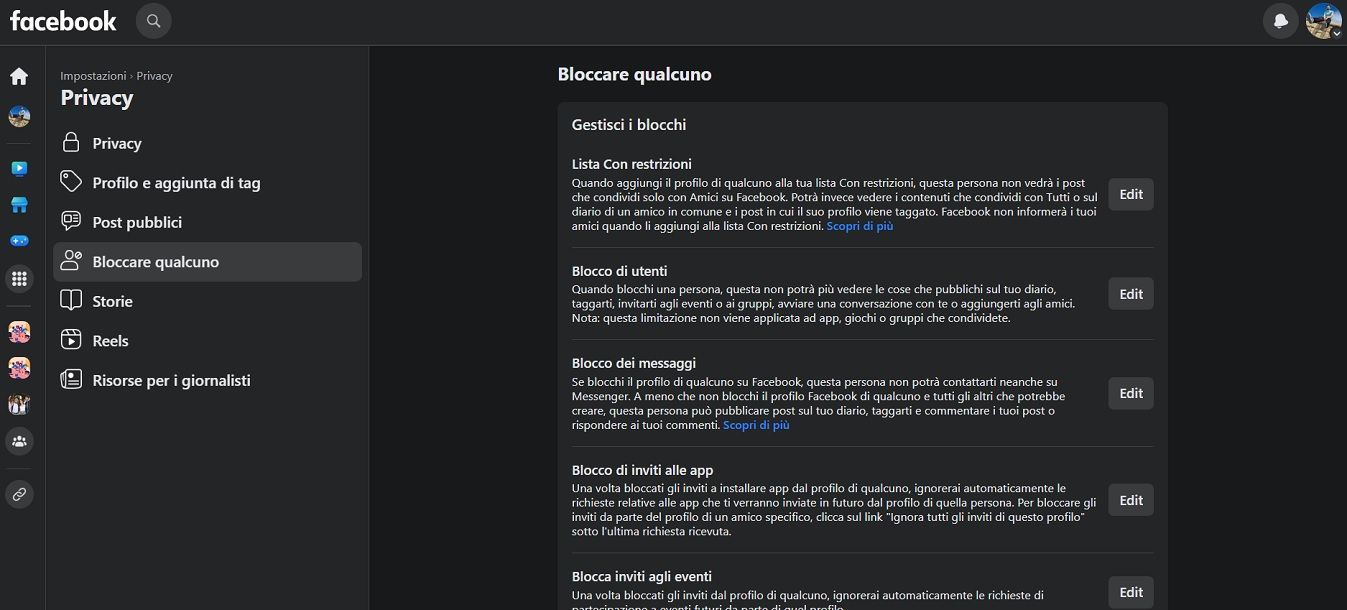Click the Post pubblici comment icon
The image size is (1347, 610).
[71, 221]
